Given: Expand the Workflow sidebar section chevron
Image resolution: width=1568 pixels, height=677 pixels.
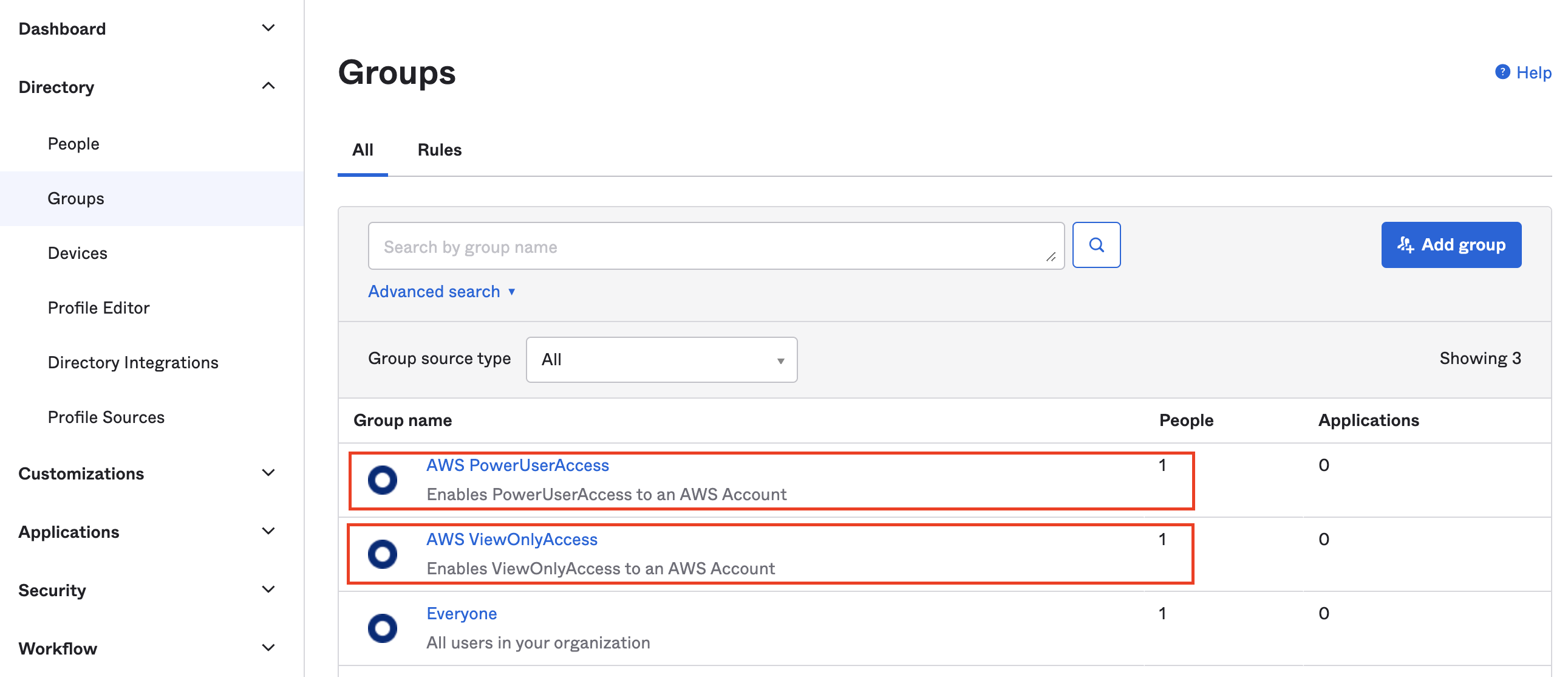Looking at the screenshot, I should coord(268,648).
